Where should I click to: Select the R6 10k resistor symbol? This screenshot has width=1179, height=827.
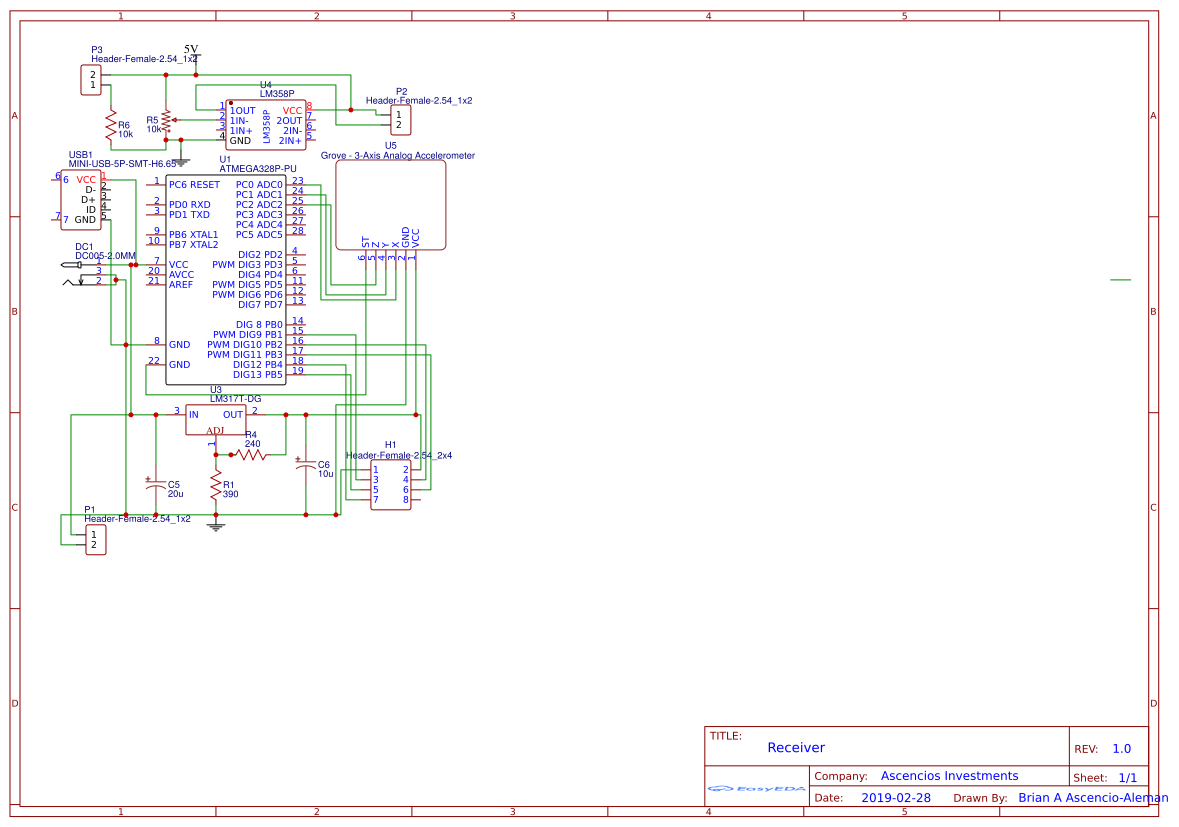(x=110, y=126)
